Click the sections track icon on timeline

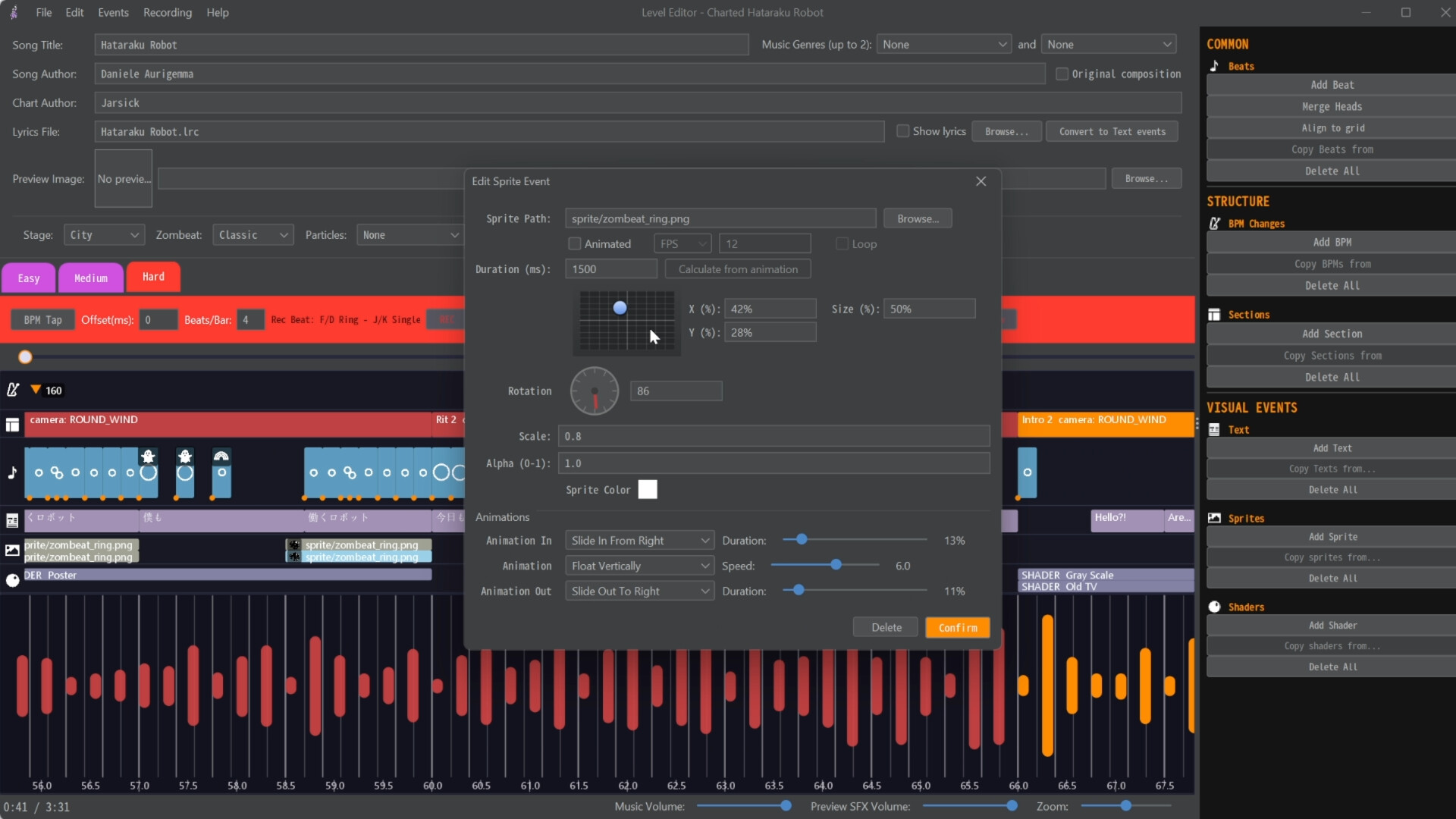(12, 425)
